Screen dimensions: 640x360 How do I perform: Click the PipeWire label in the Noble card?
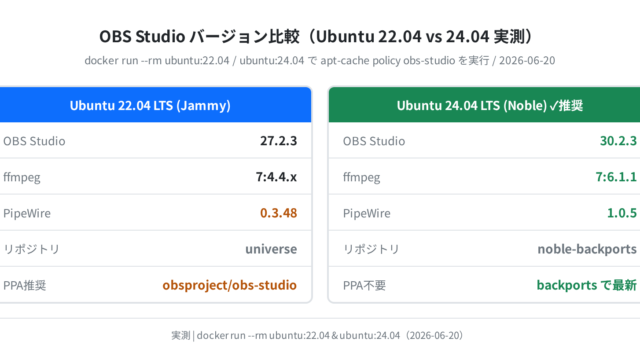367,213
